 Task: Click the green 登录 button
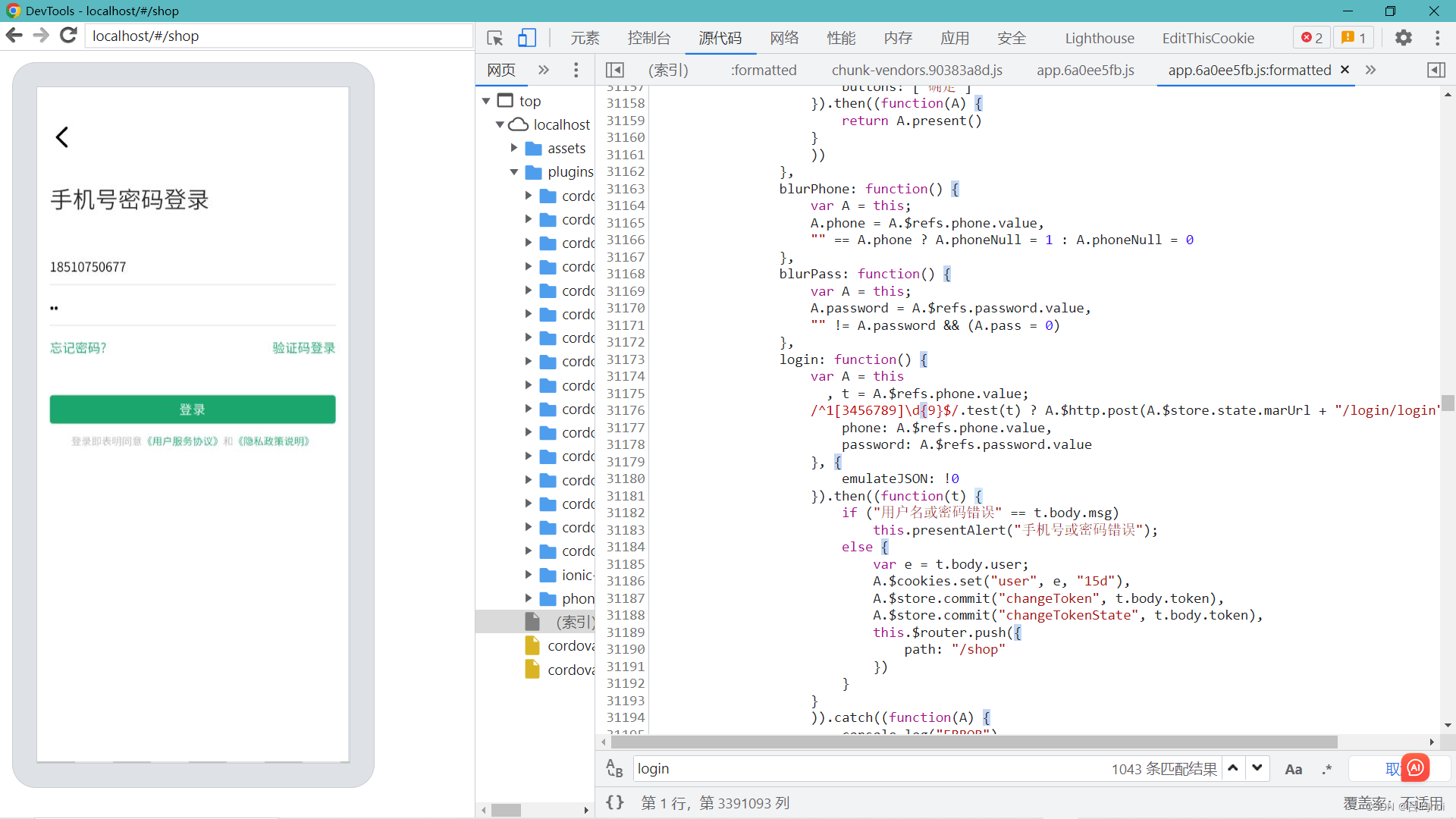[193, 409]
